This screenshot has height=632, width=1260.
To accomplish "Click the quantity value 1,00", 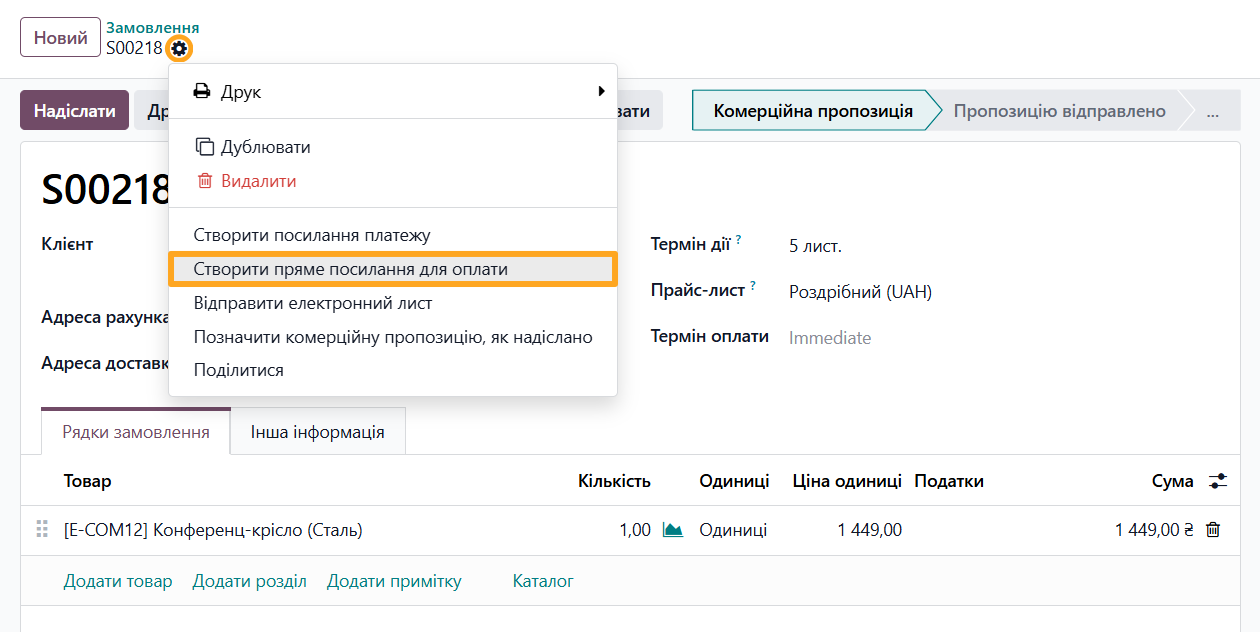I will tap(635, 530).
